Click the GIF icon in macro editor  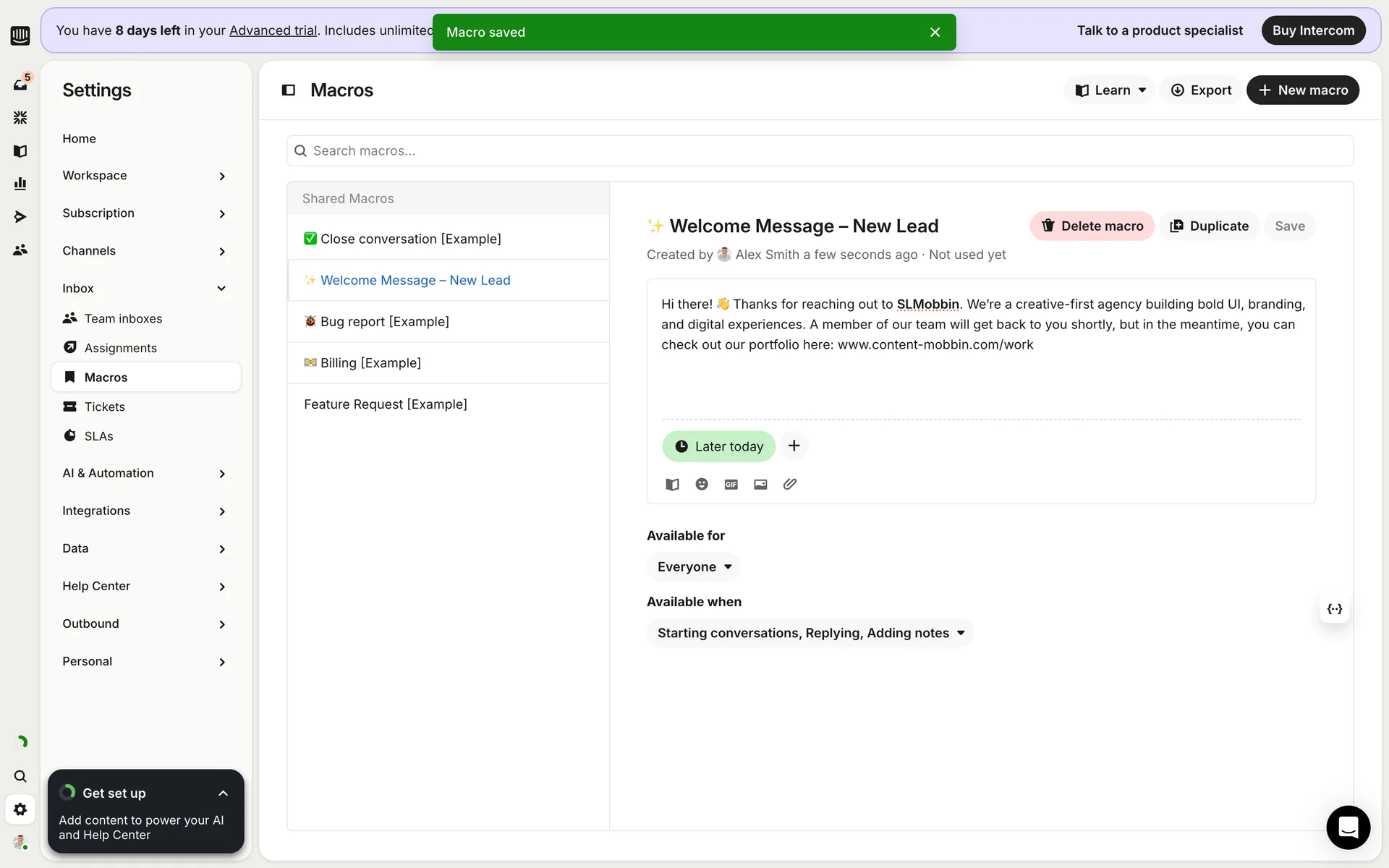coord(731,484)
